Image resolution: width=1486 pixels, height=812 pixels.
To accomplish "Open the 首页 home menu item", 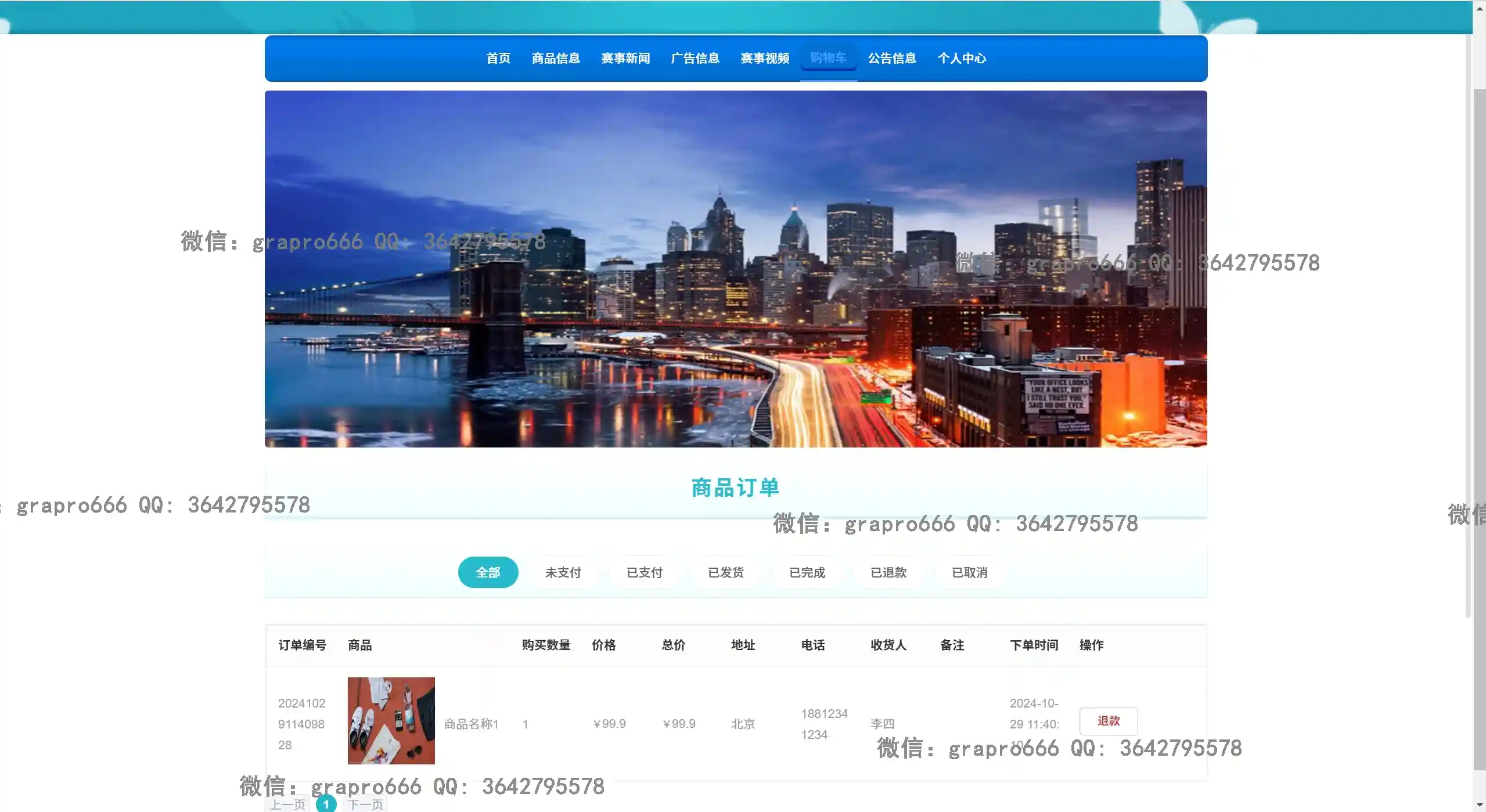I will (498, 58).
